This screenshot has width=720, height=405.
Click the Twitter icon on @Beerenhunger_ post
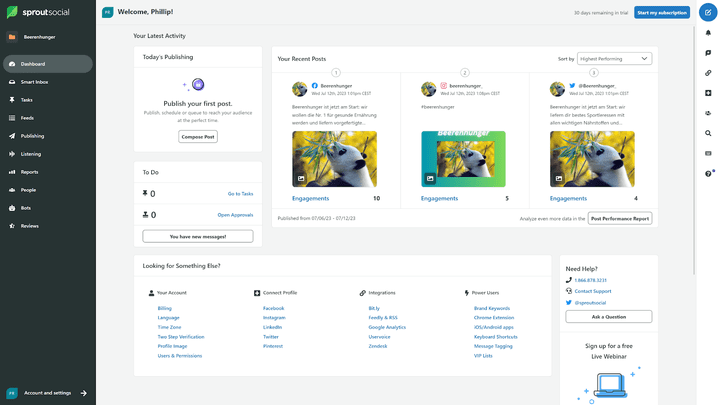click(572, 85)
